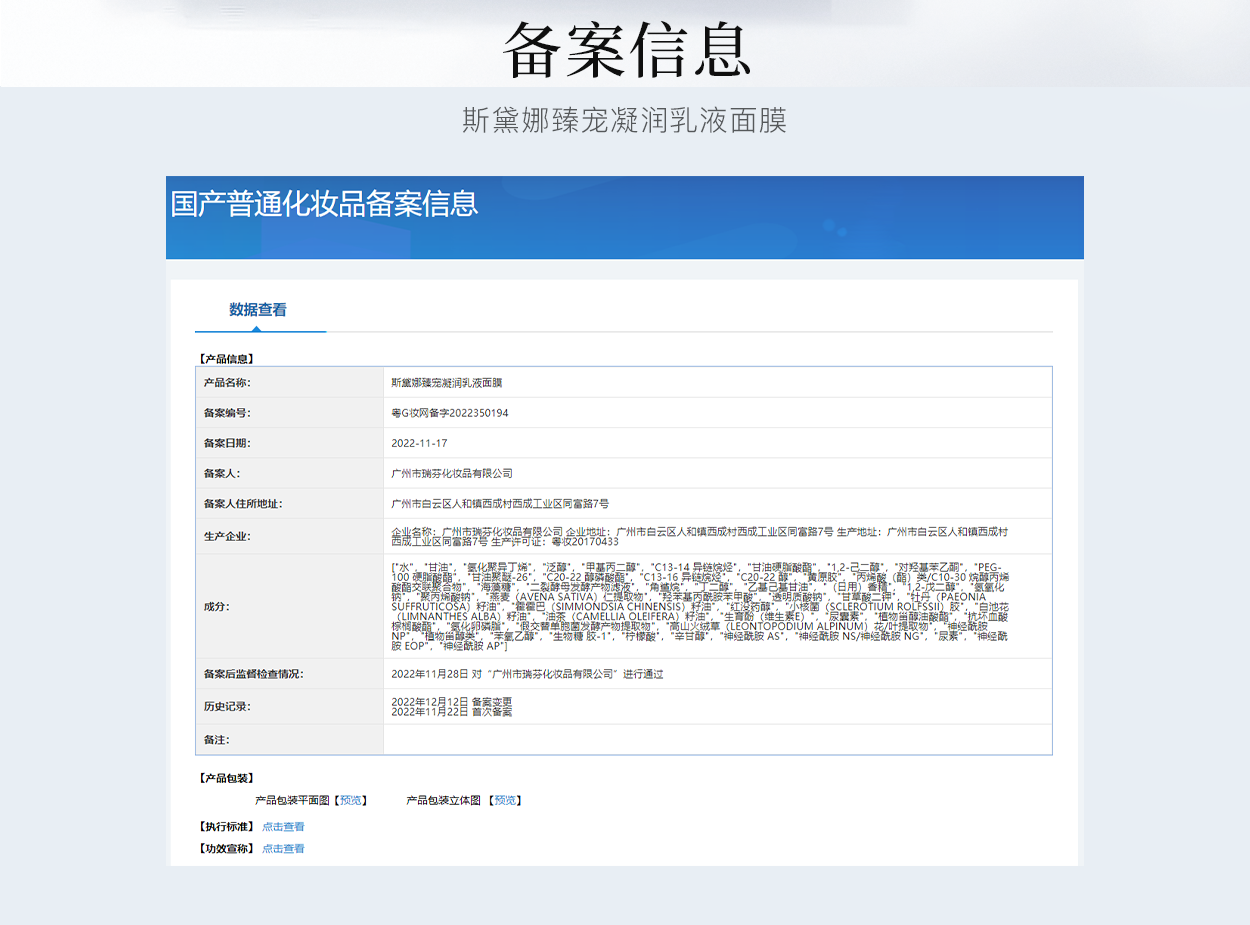
Task: Preview the 产品包装平面图 image
Action: coord(351,800)
